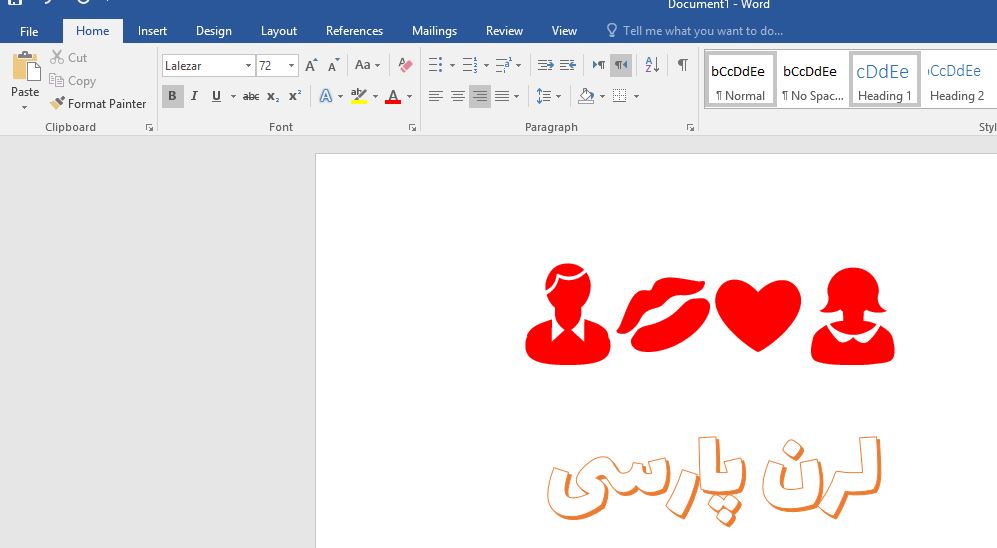Toggle underline formatting

pyautogui.click(x=216, y=97)
